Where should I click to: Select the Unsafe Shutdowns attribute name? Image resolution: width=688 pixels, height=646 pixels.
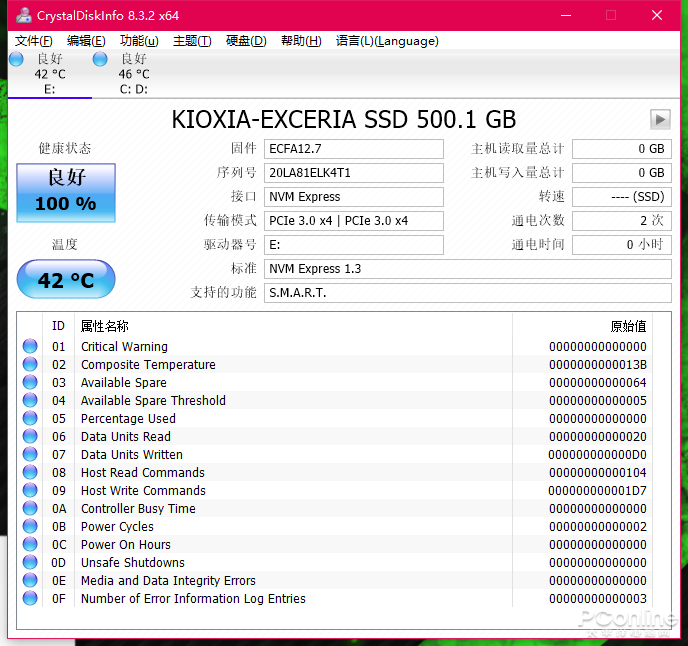(133, 563)
